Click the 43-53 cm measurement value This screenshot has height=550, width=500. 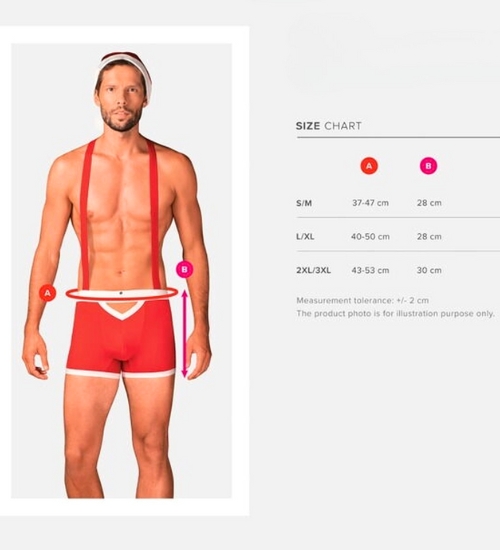coord(371,270)
